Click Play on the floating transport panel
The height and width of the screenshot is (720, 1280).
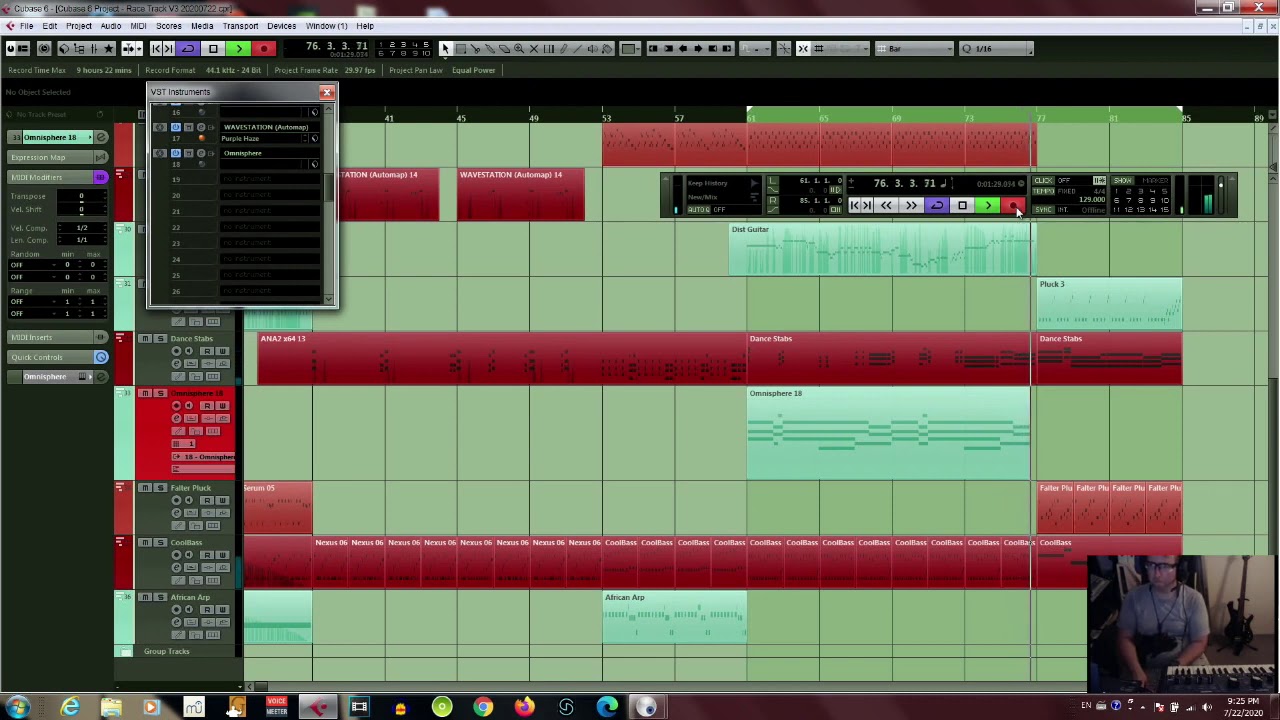click(988, 205)
